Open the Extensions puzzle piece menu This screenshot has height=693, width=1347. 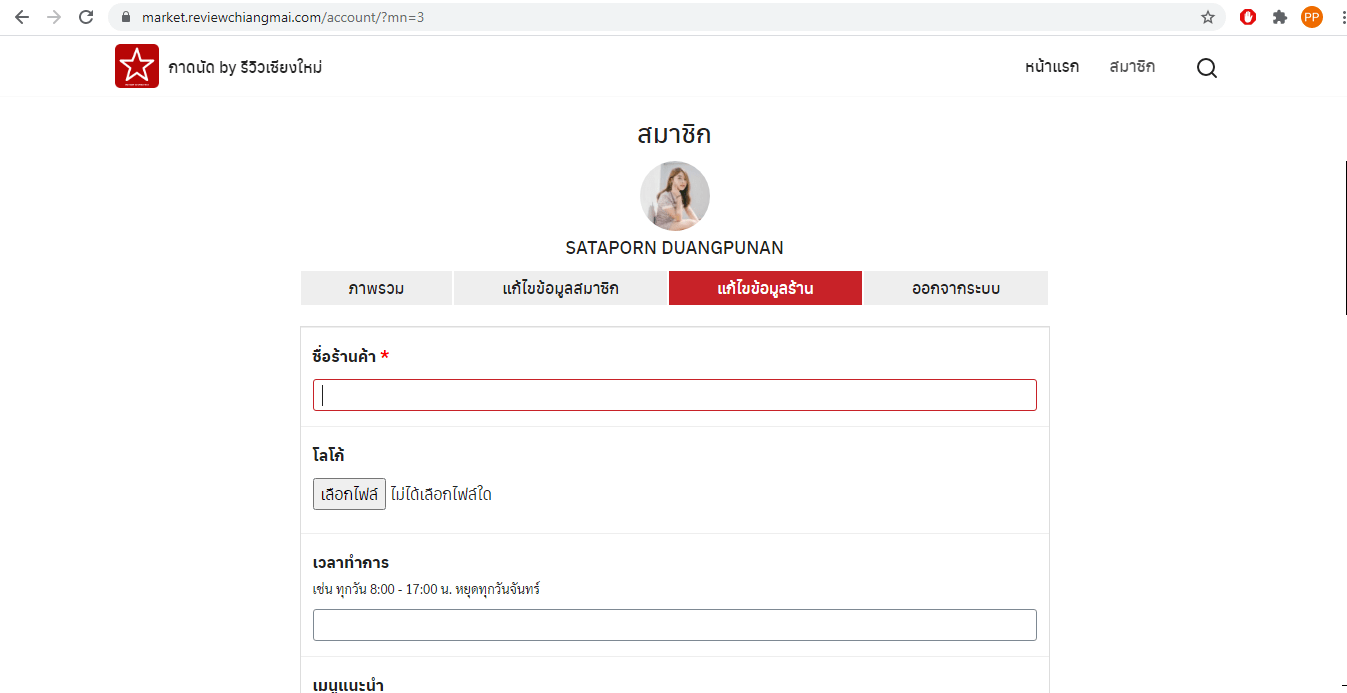pyautogui.click(x=1279, y=17)
